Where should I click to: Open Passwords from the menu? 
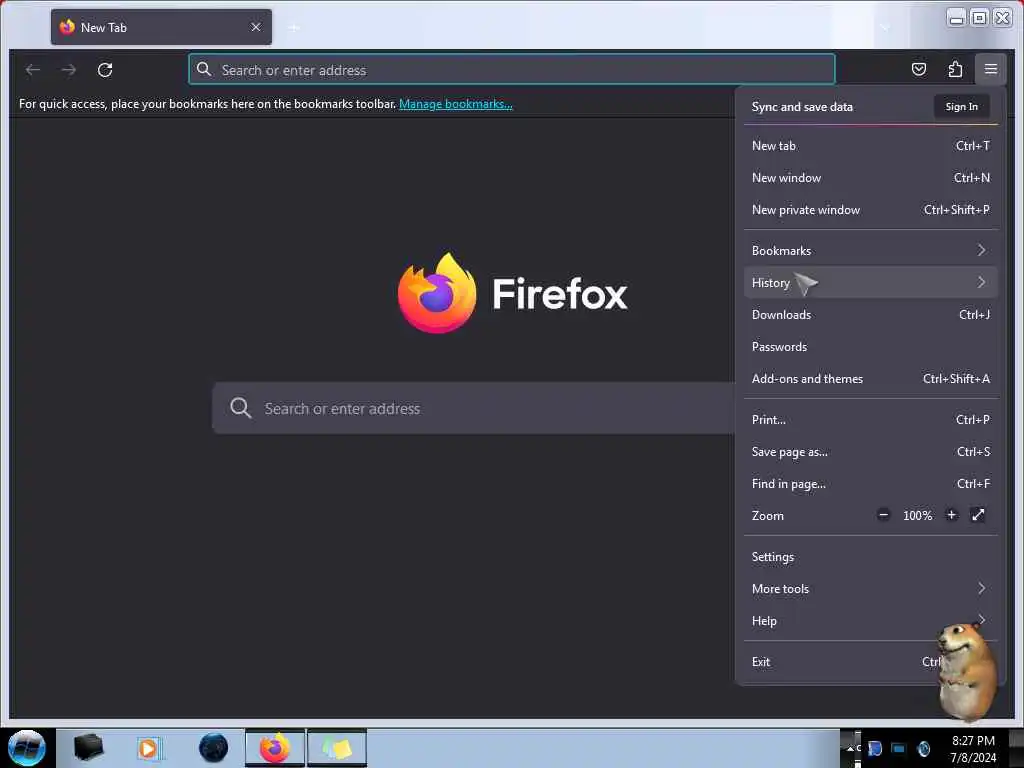click(x=871, y=347)
